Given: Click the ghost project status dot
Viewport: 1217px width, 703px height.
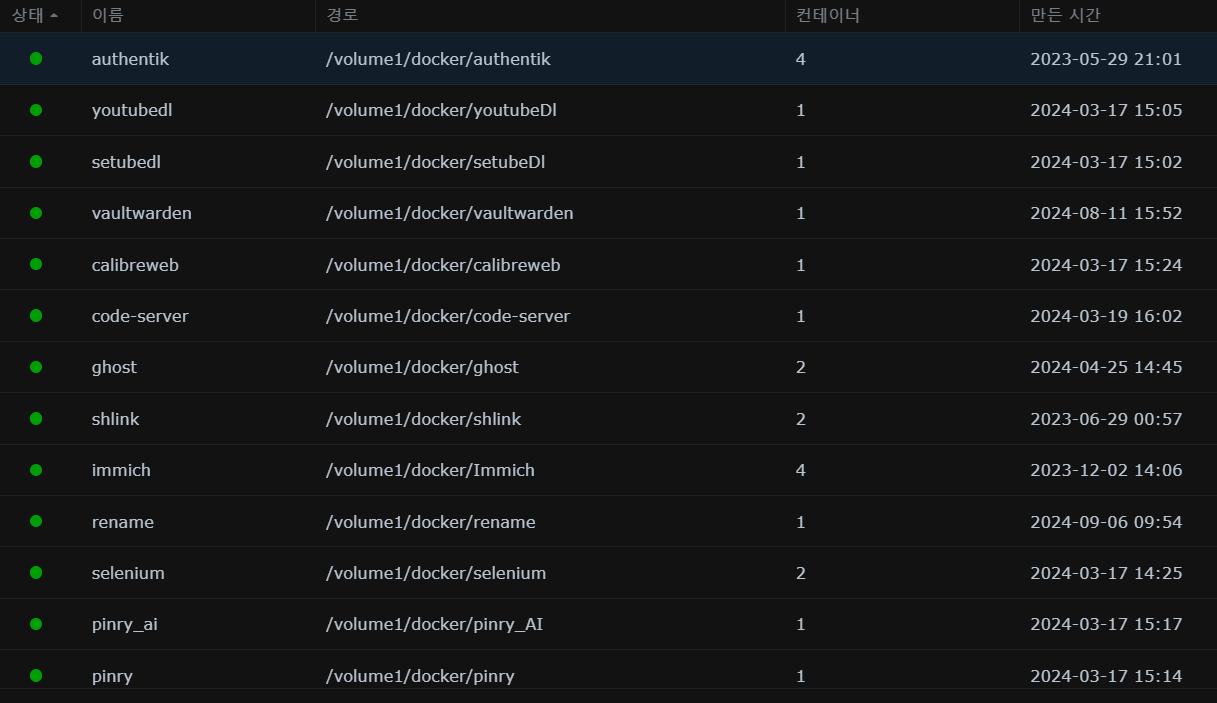Looking at the screenshot, I should [x=36, y=367].
